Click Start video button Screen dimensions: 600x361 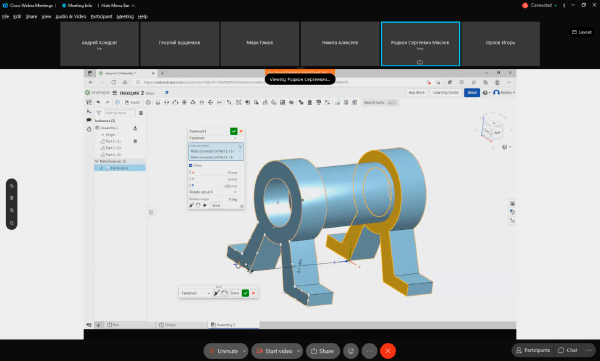pyautogui.click(x=274, y=351)
